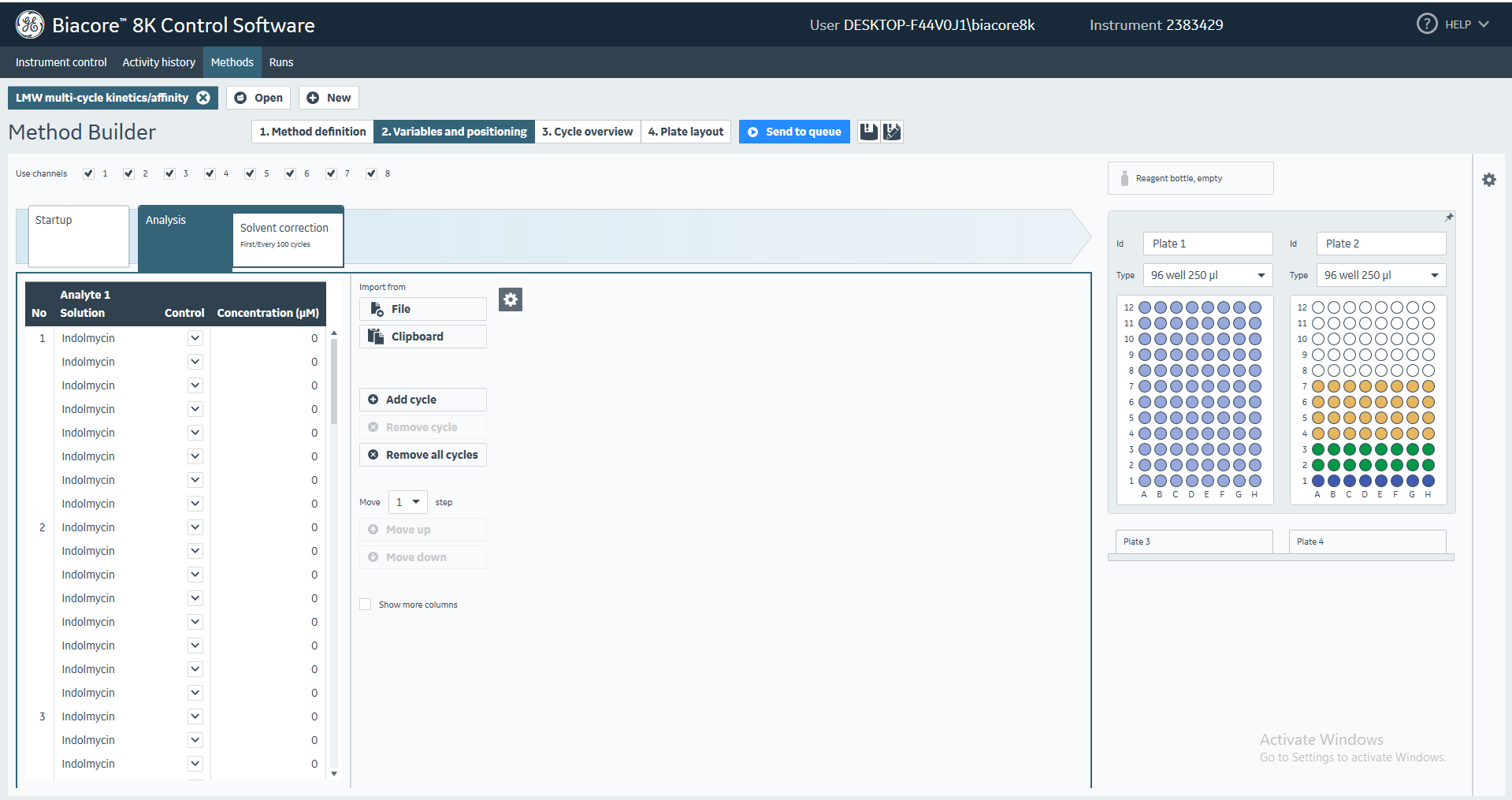Click the Send to queue button
Viewport: 1512px width, 800px height.
pyautogui.click(x=794, y=132)
